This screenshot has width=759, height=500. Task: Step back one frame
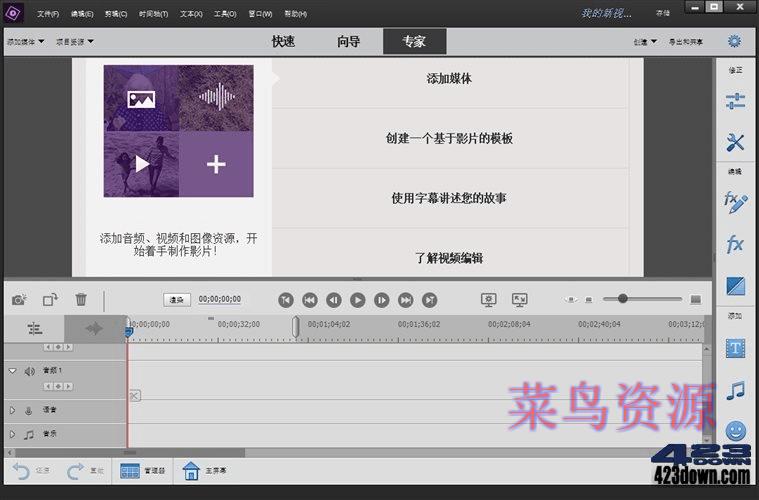coord(334,300)
